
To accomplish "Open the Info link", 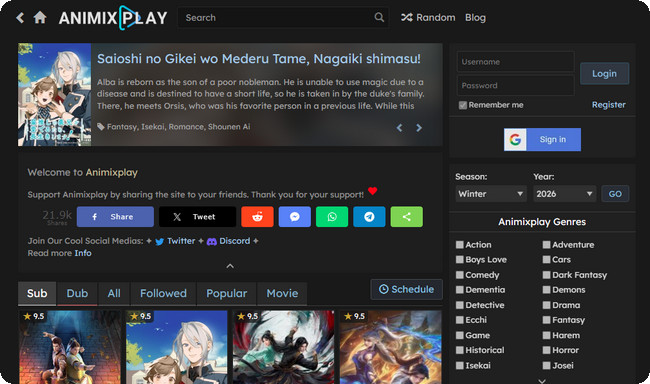I will [x=83, y=253].
